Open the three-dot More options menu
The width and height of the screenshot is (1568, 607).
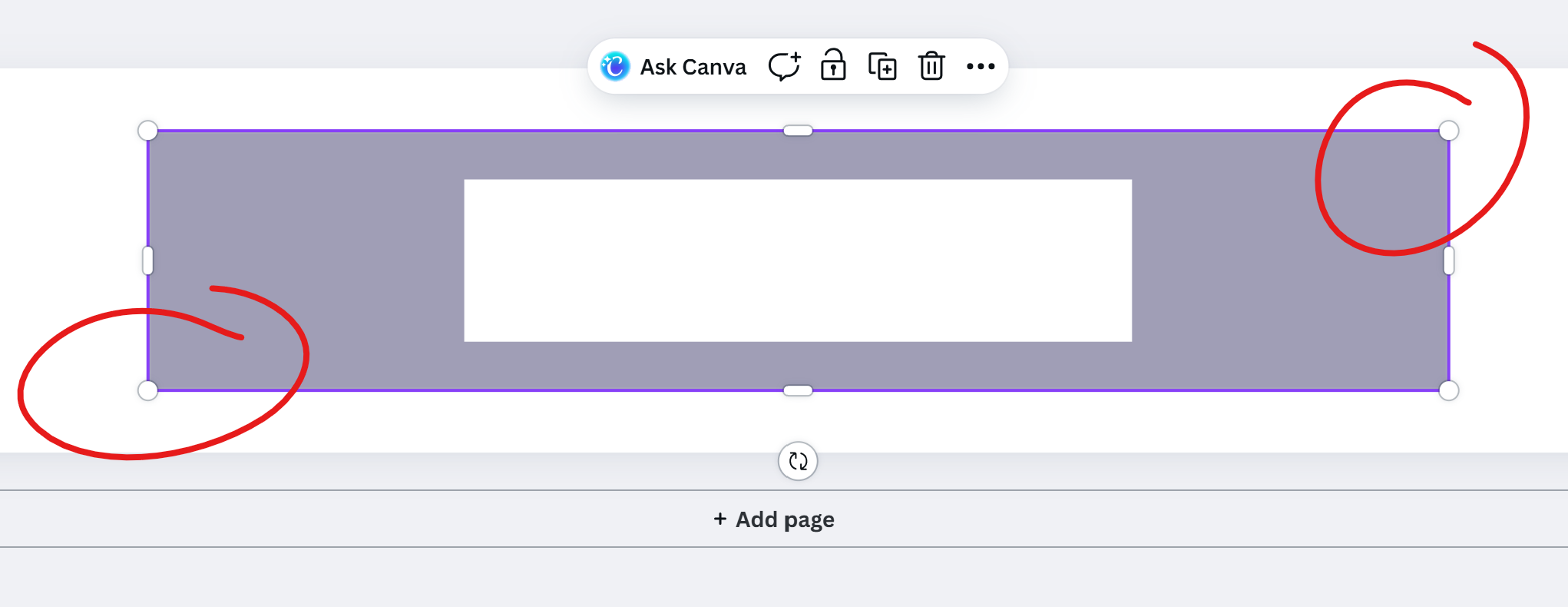pyautogui.click(x=981, y=67)
